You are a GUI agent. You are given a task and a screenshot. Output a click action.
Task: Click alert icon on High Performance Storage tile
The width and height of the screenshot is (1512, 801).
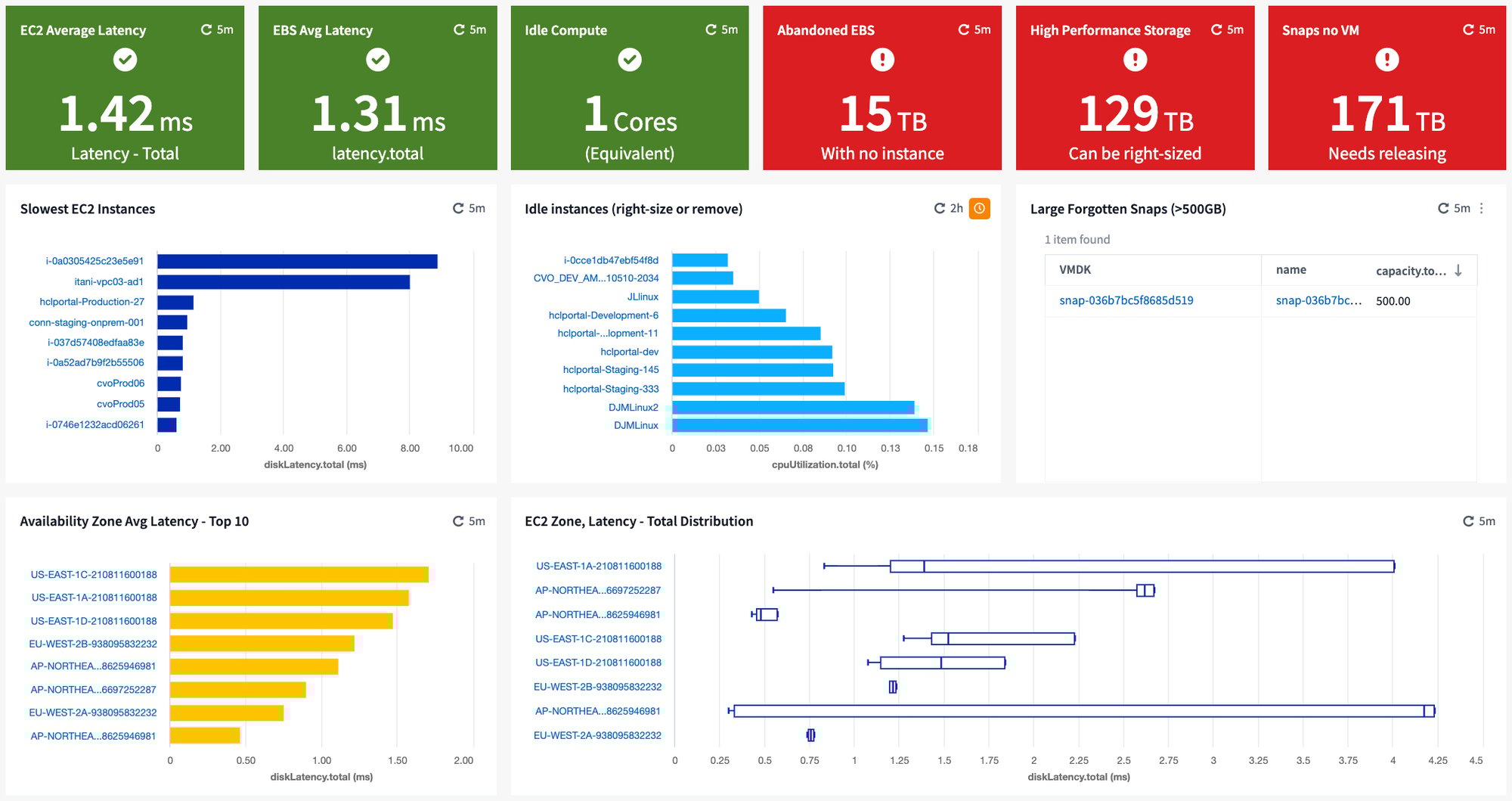[x=1135, y=60]
